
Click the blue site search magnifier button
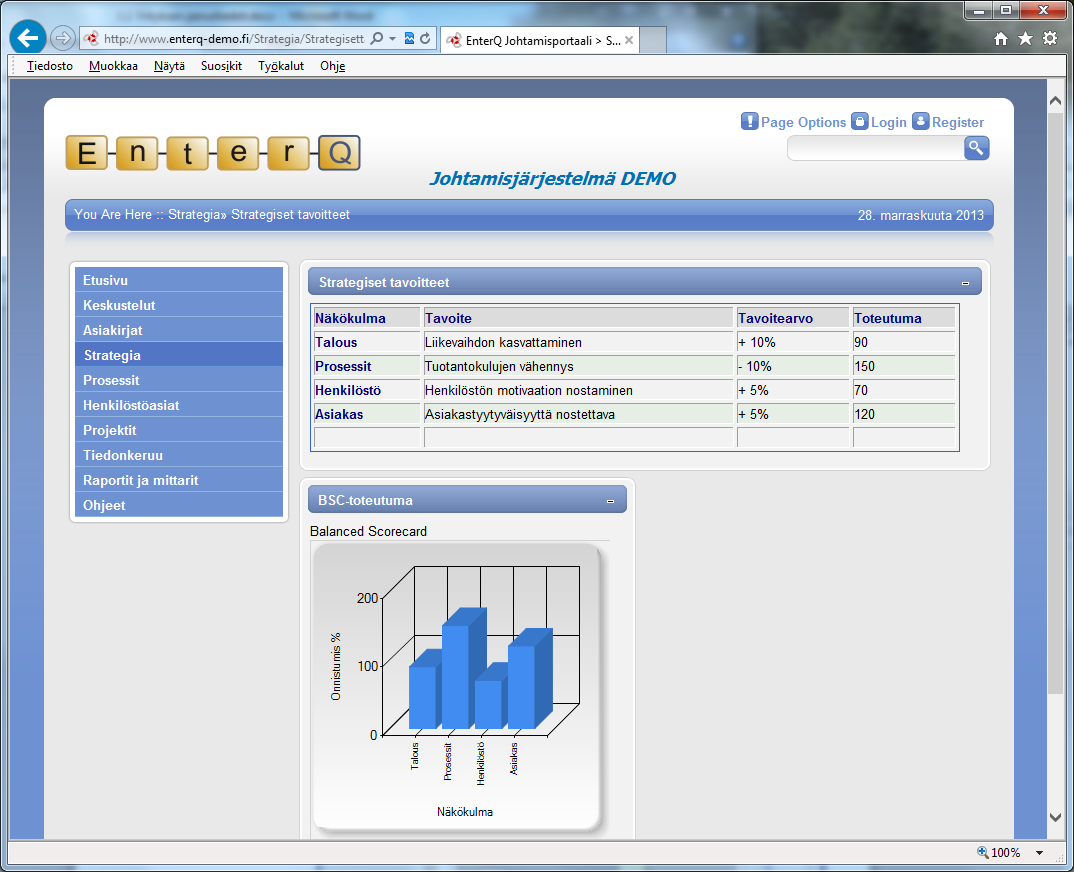(976, 147)
